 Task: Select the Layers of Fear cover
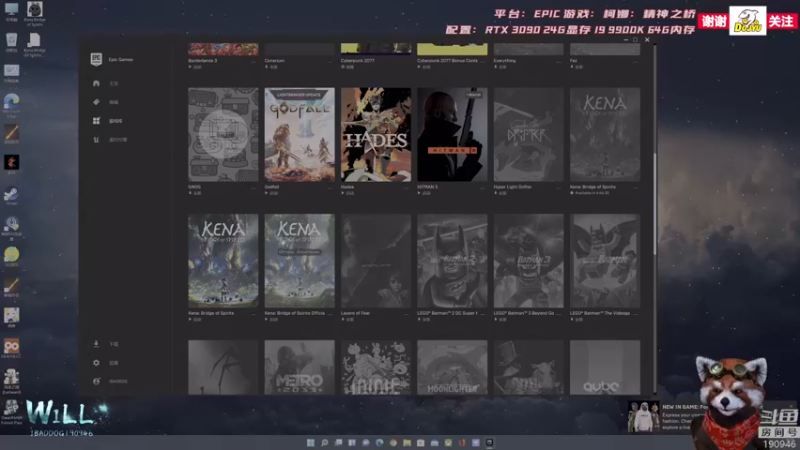[376, 261]
